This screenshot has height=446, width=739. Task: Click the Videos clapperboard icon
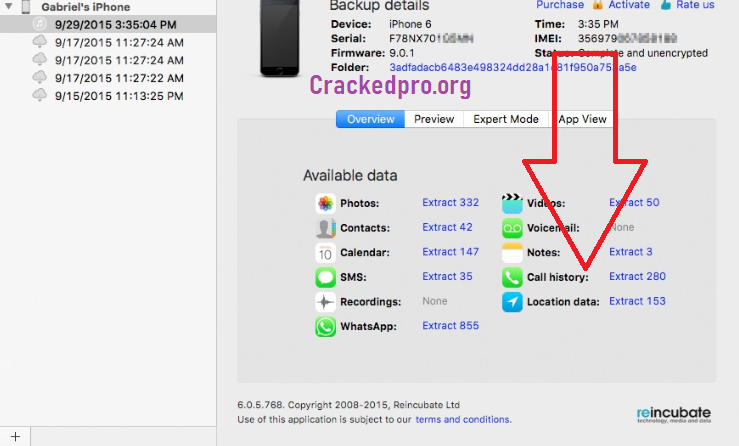coord(512,203)
